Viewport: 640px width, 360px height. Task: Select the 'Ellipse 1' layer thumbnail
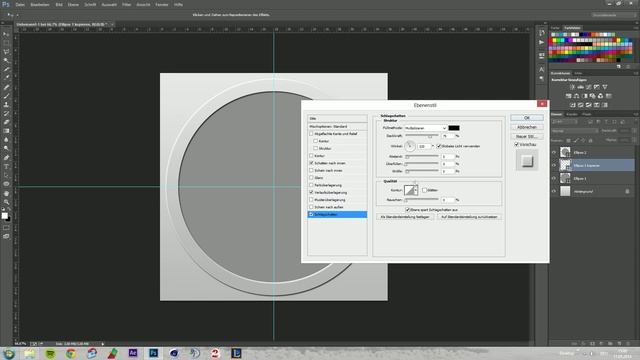coord(565,178)
